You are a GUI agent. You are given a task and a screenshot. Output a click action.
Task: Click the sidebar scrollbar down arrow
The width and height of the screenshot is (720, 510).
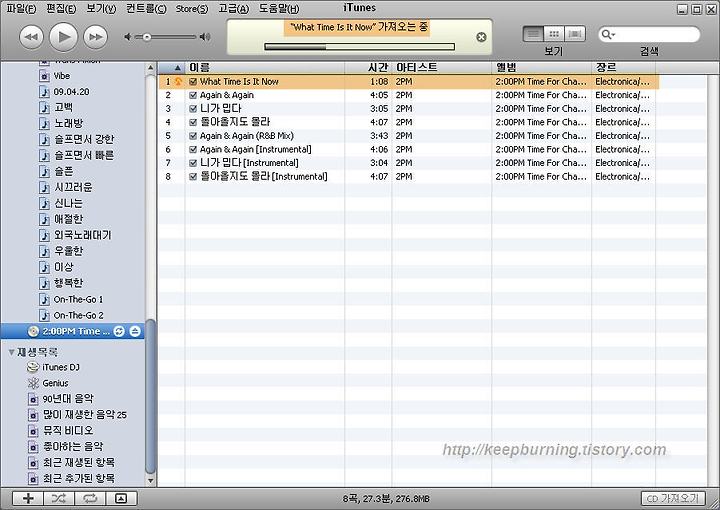coord(150,481)
